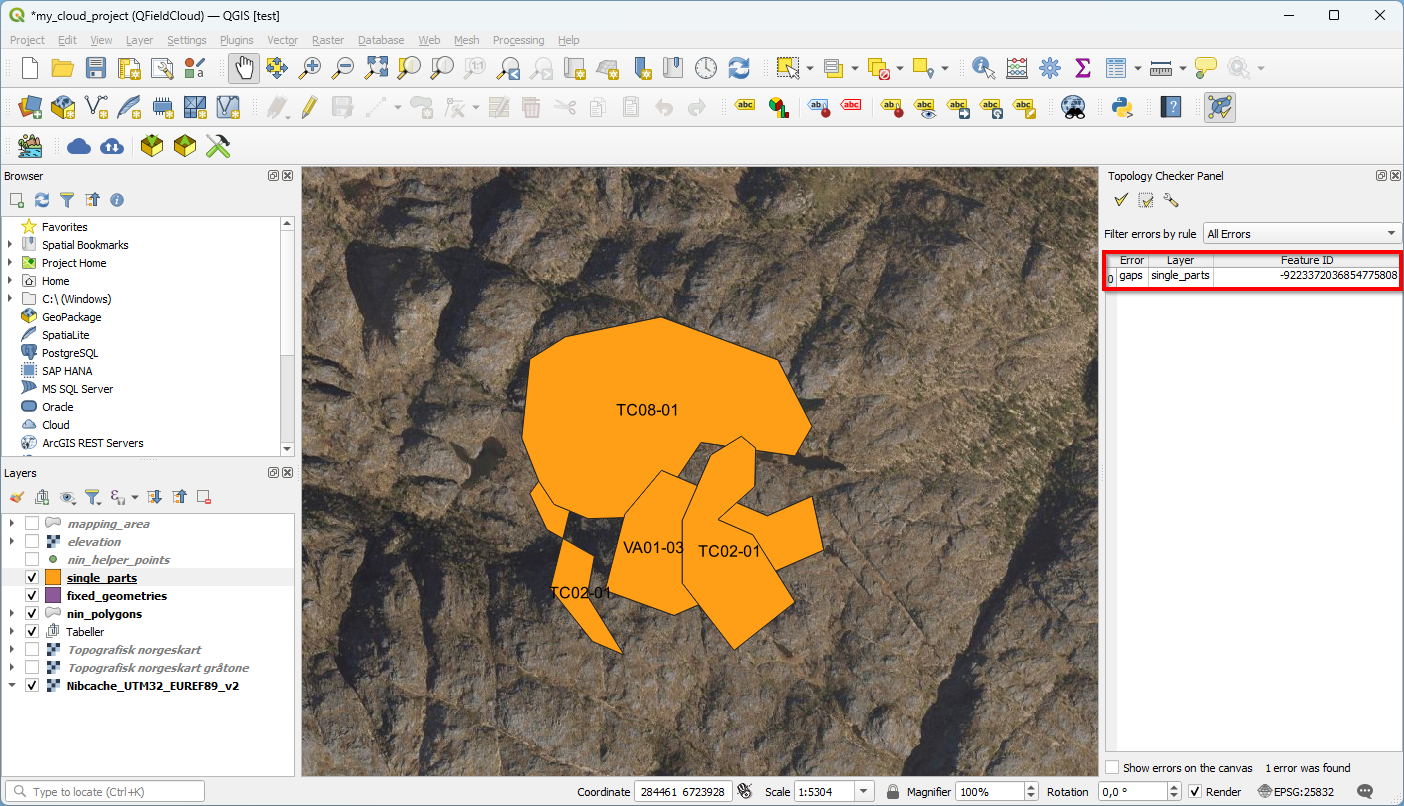Open the Filter errors by rule dropdown
Screen dimensions: 1404x806
(1302, 234)
